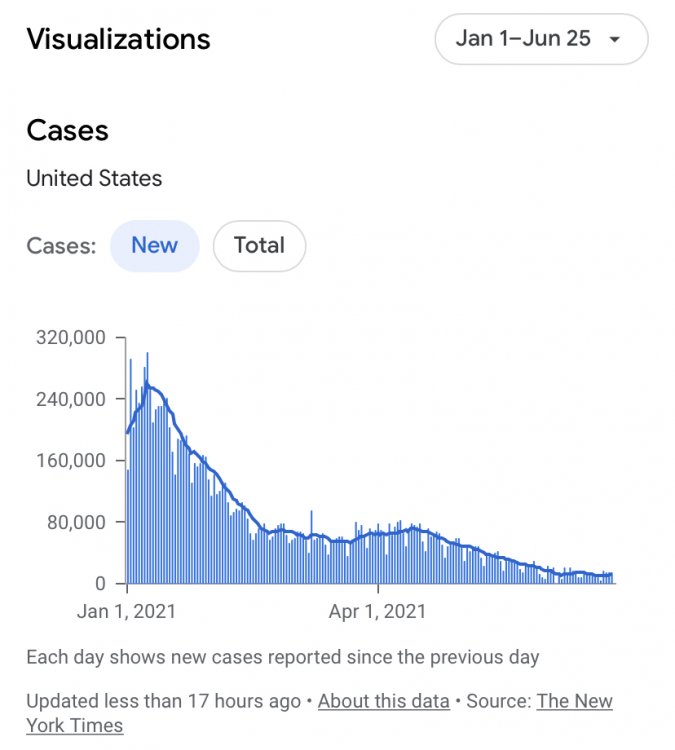Screen dimensions: 675x750
Task: Click the Visualizations heading
Action: tap(119, 39)
